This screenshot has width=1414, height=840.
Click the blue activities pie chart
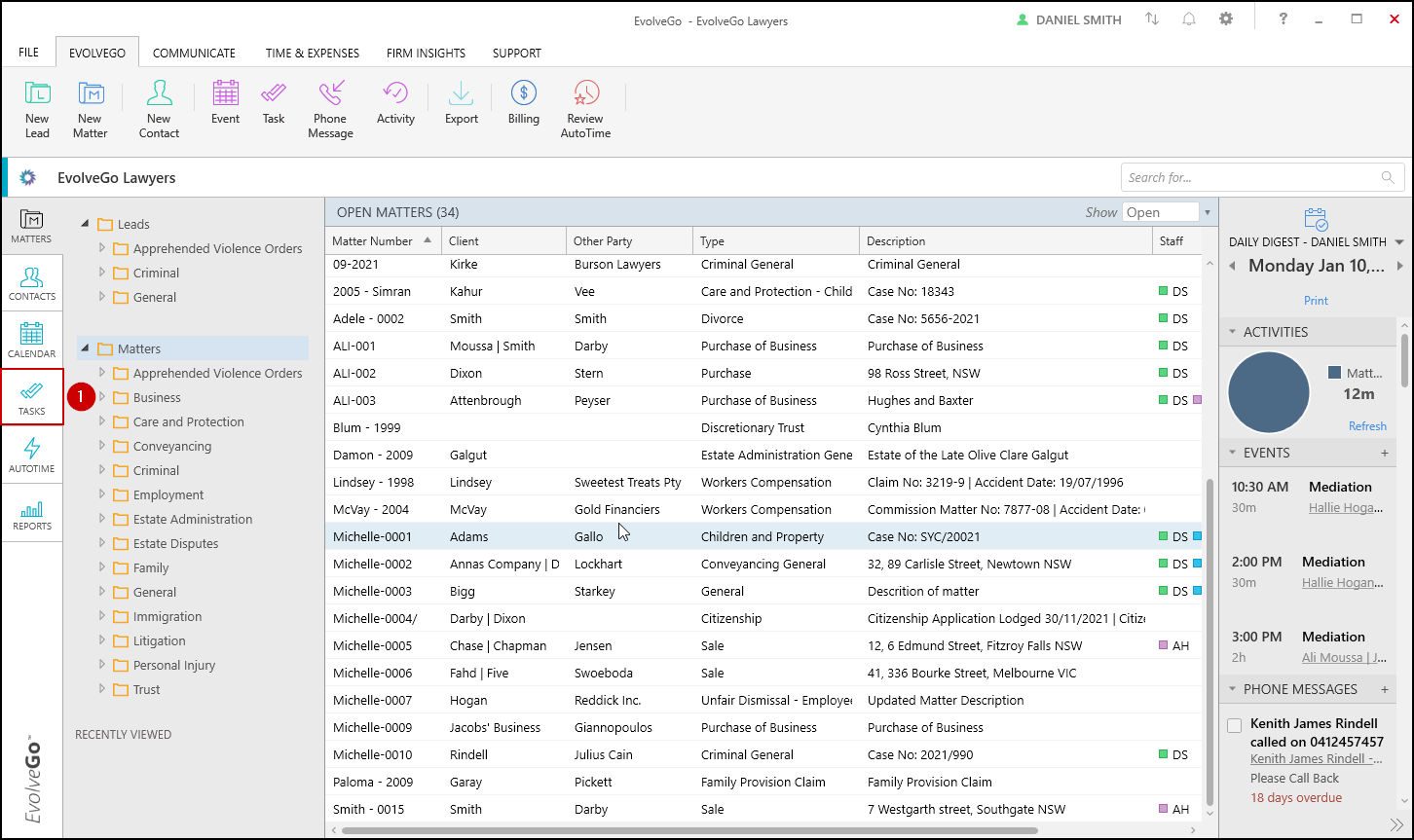pos(1268,393)
